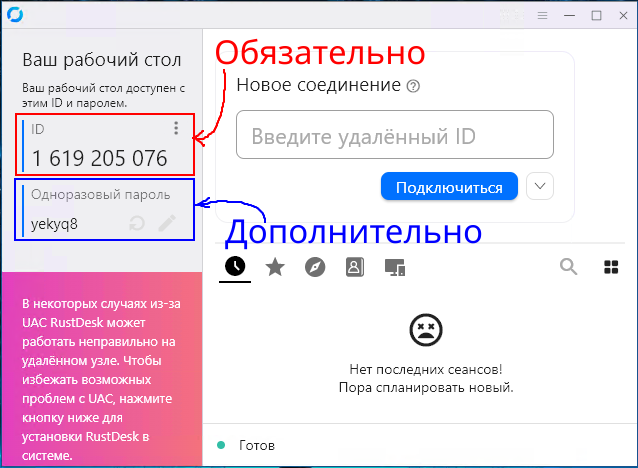Maximize the RustDesk window
Image resolution: width=638 pixels, height=468 pixels.
click(597, 15)
